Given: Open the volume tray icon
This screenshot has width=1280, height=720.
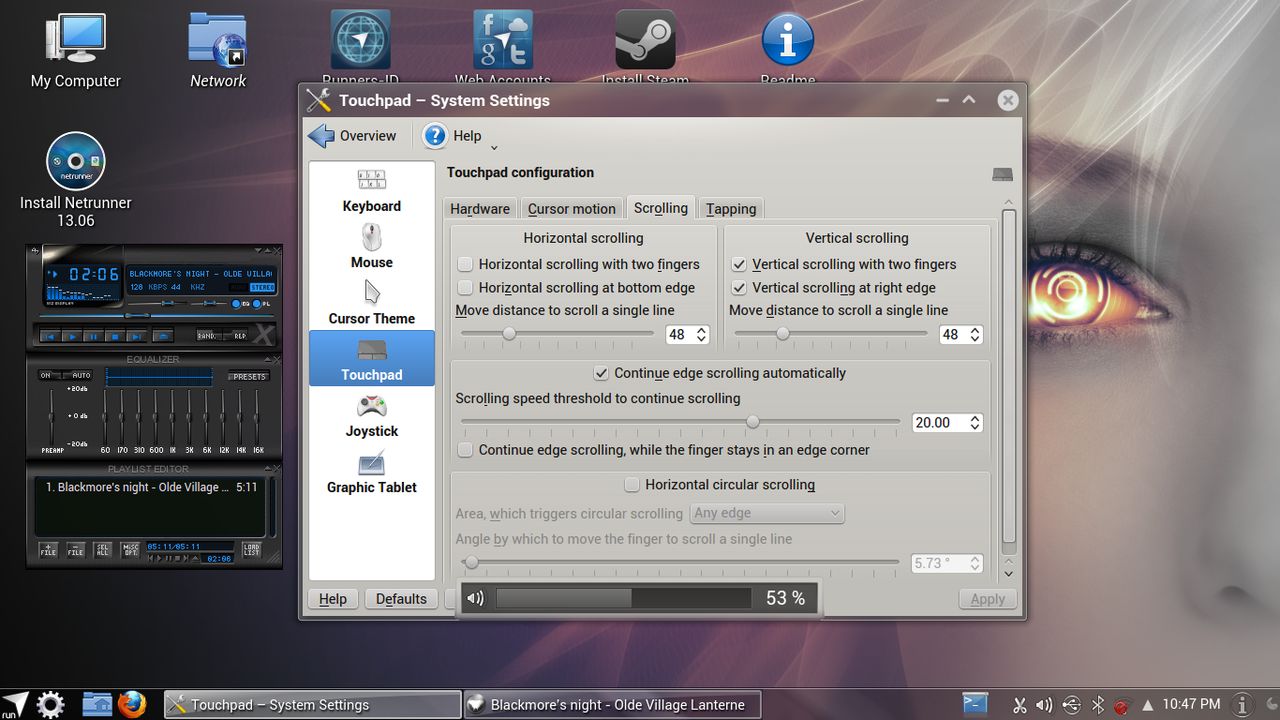Looking at the screenshot, I should point(1044,705).
